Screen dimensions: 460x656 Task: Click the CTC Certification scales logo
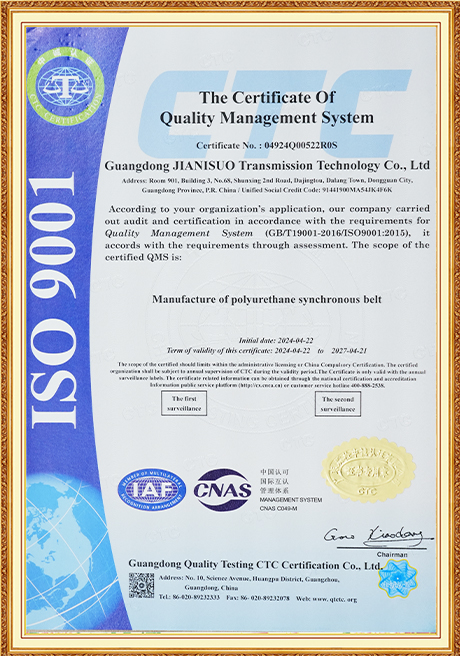tap(66, 85)
